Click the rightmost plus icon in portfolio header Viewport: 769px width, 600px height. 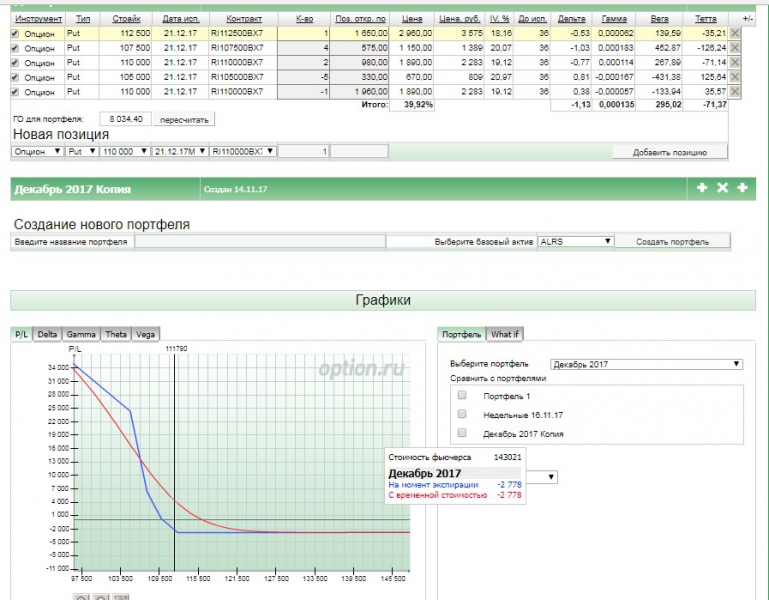coord(742,188)
